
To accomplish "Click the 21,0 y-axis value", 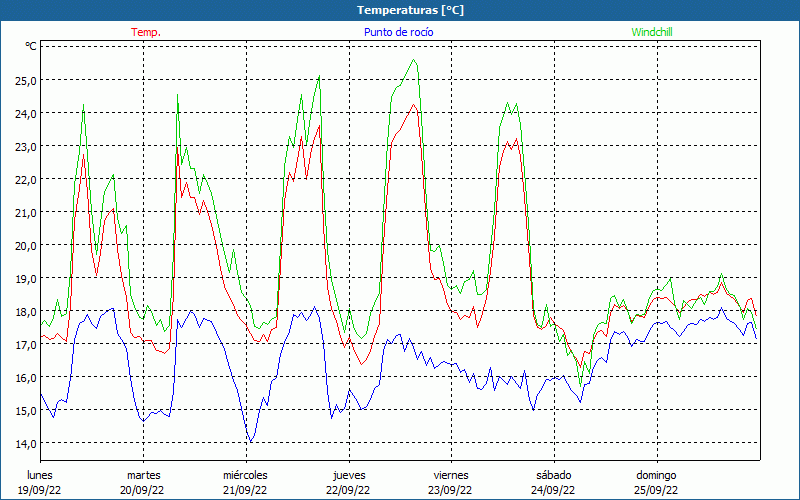I will coord(26,213).
